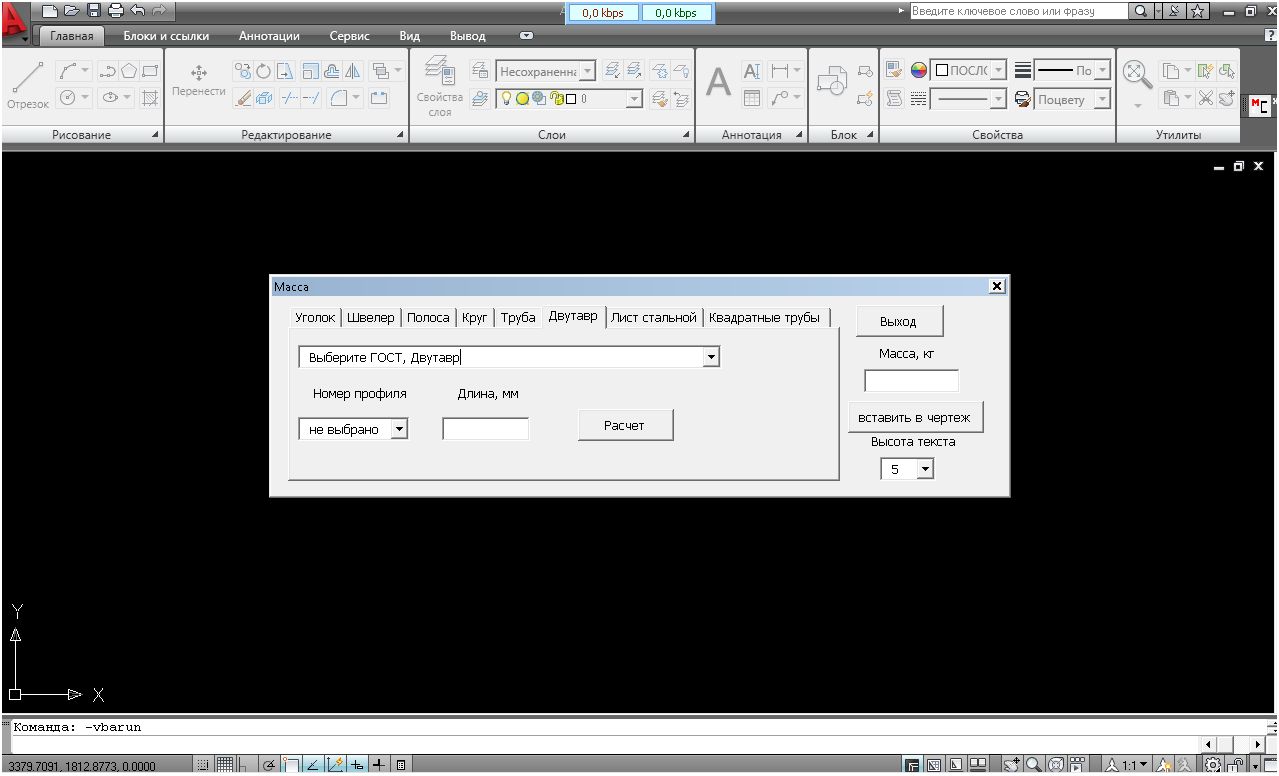Close the Масса dialog
Image resolution: width=1279 pixels, height=776 pixels.
(x=996, y=287)
